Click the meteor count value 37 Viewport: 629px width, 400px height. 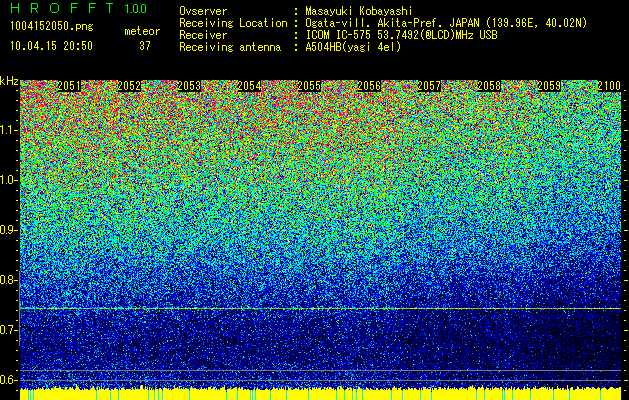tap(145, 46)
